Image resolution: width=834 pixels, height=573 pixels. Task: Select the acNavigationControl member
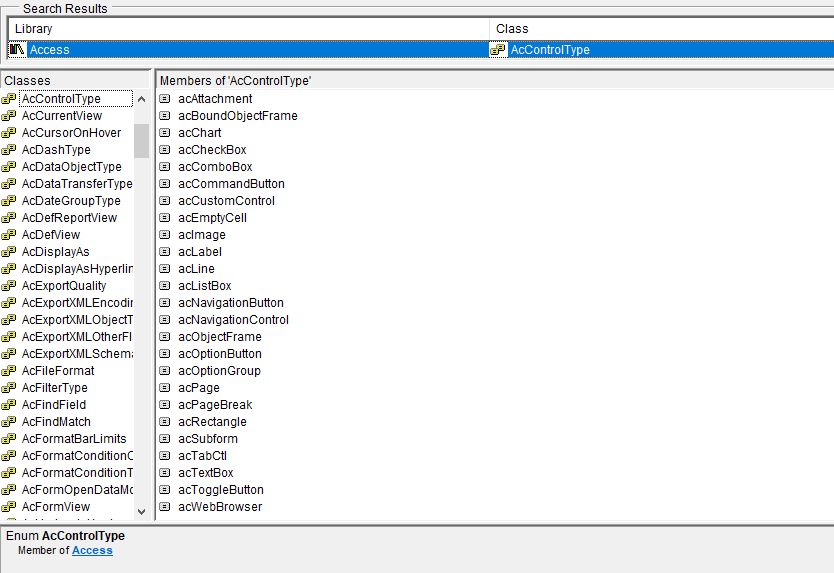pyautogui.click(x=233, y=320)
